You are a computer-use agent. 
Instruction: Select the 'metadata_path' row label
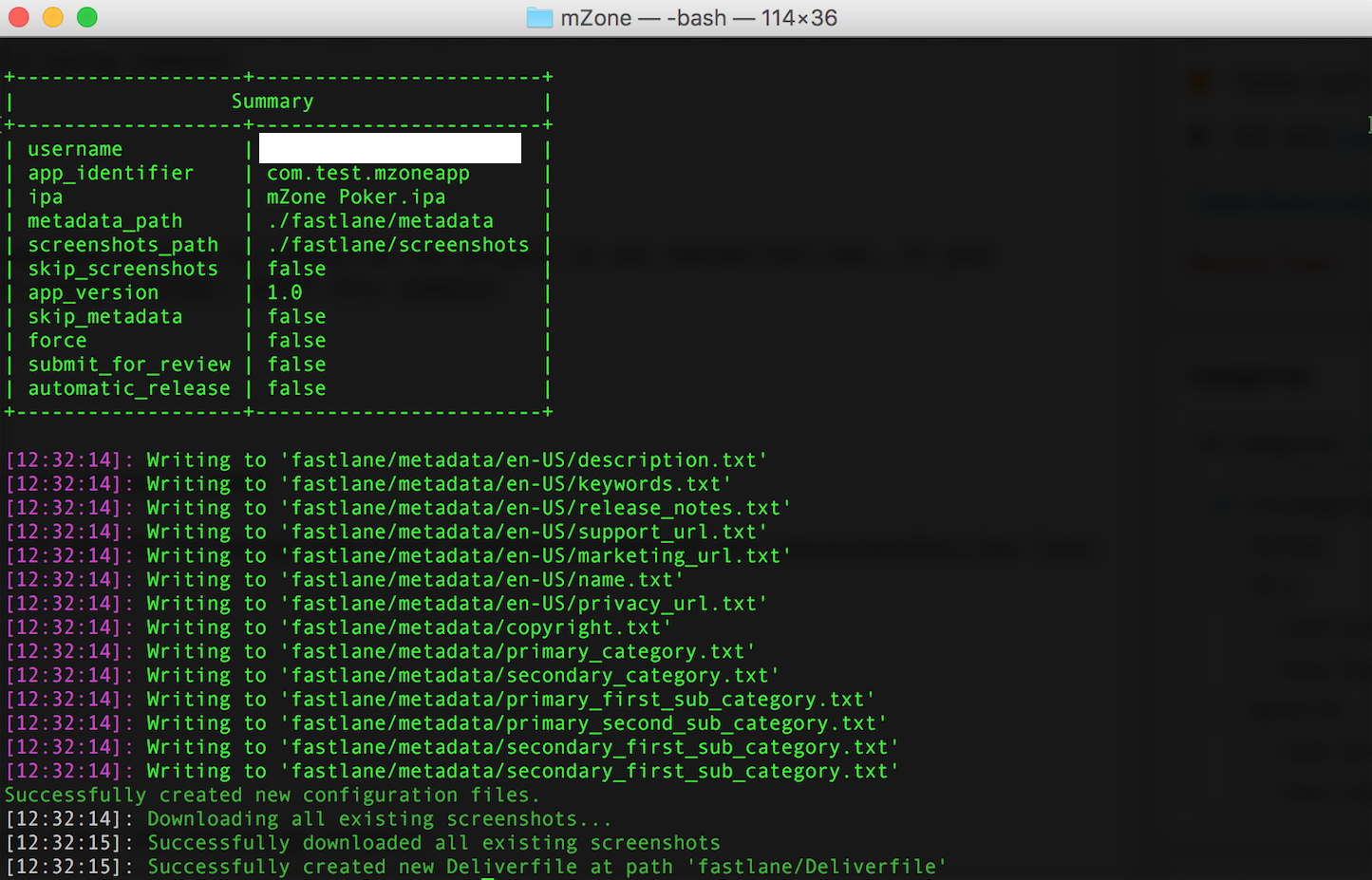(x=105, y=221)
